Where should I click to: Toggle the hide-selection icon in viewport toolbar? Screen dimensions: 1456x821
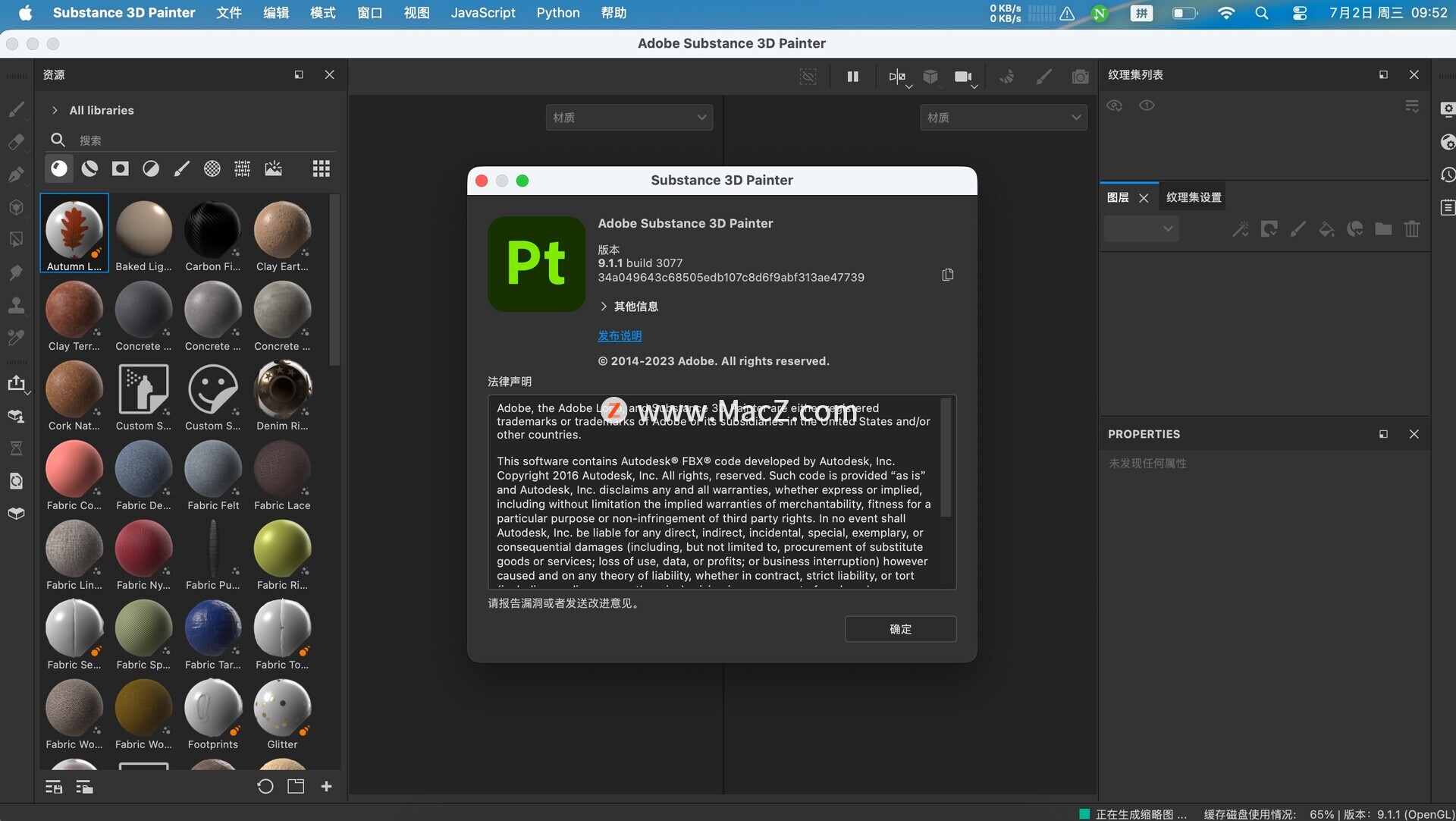coord(808,77)
